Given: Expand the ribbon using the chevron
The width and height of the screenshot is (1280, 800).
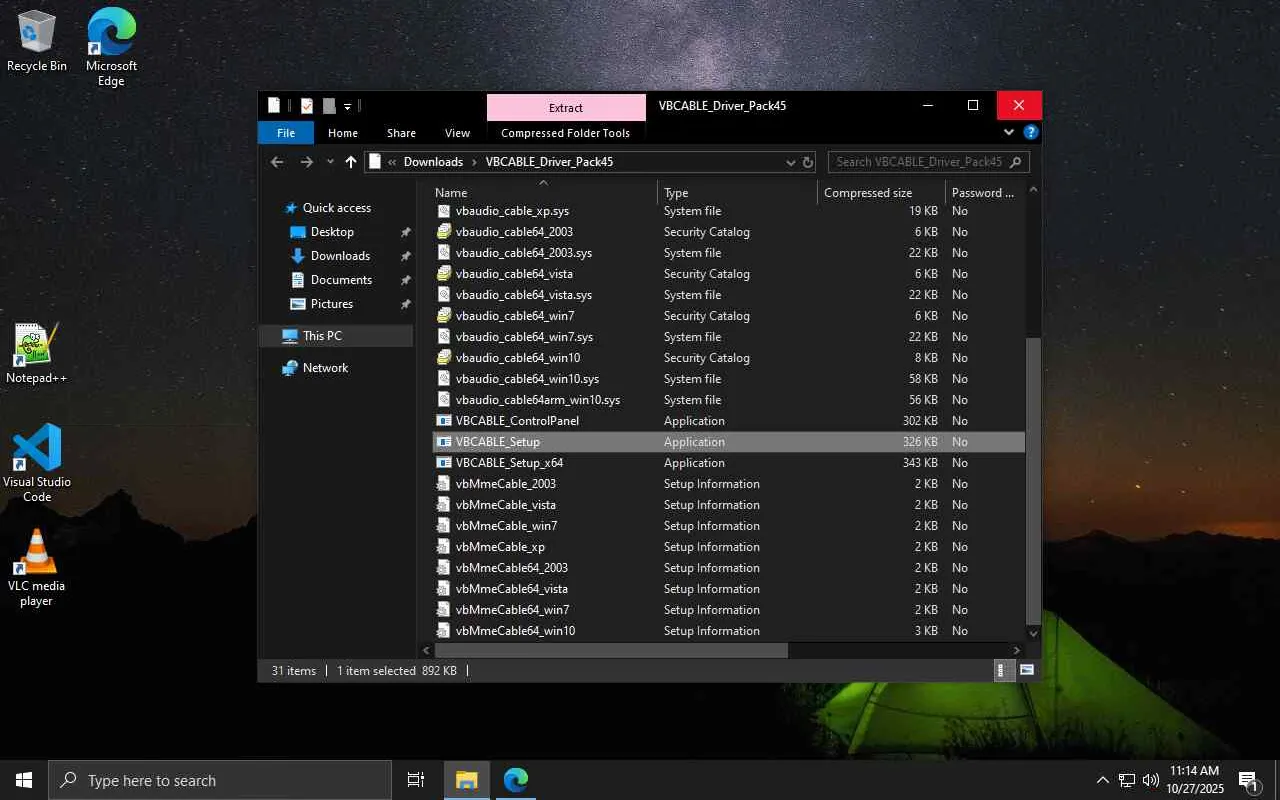Looking at the screenshot, I should 1009,132.
